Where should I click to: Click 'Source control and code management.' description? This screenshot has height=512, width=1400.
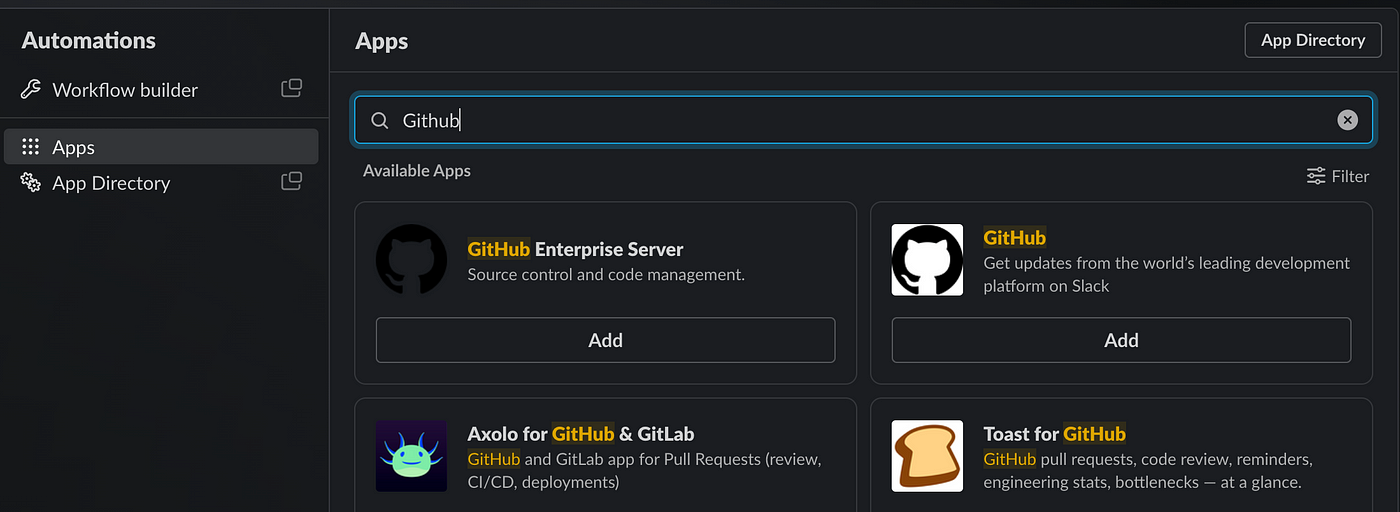coord(607,274)
